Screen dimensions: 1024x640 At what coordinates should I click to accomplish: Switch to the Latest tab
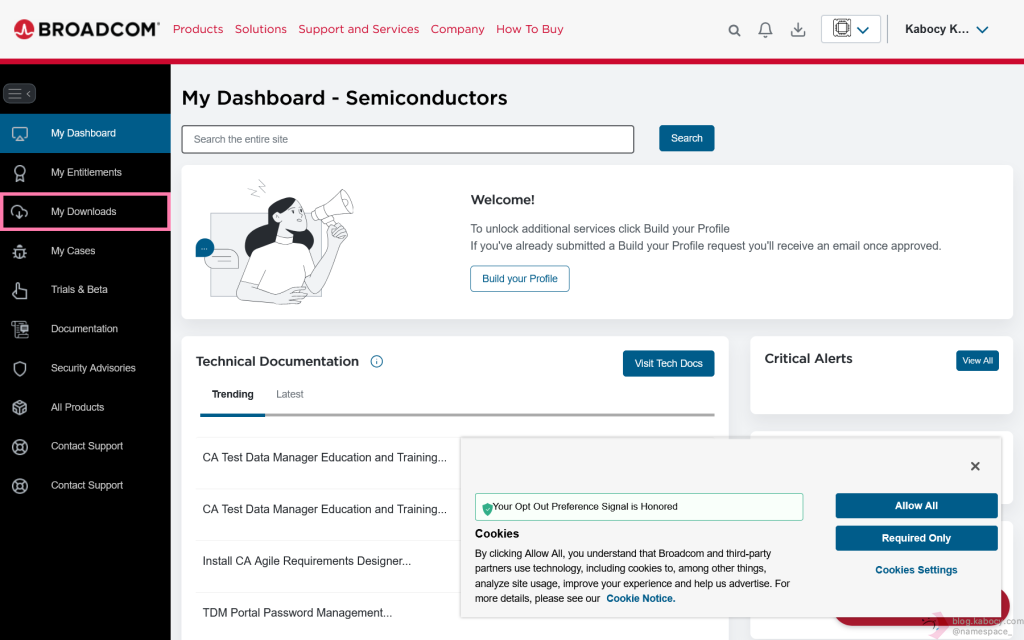[x=290, y=394]
